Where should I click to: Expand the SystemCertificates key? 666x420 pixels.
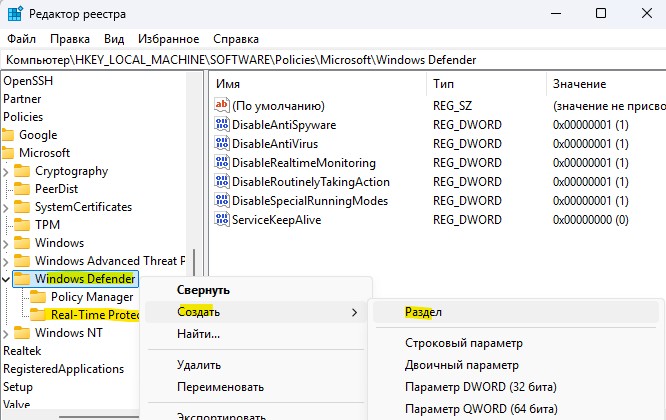point(6,208)
